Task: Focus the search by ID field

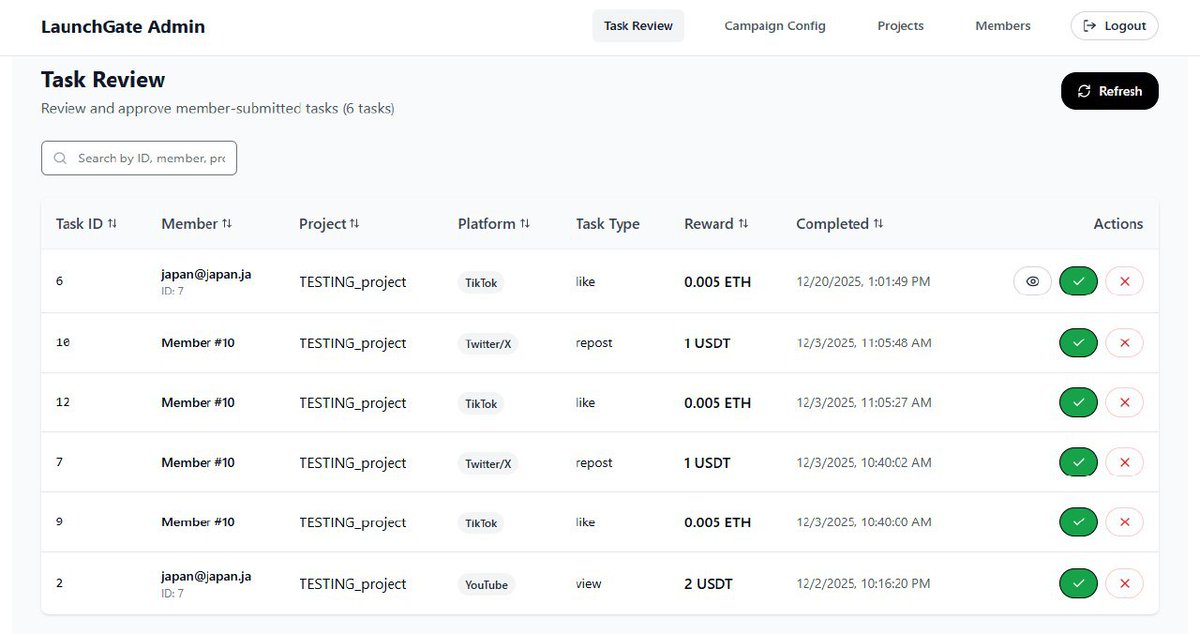Action: point(139,158)
